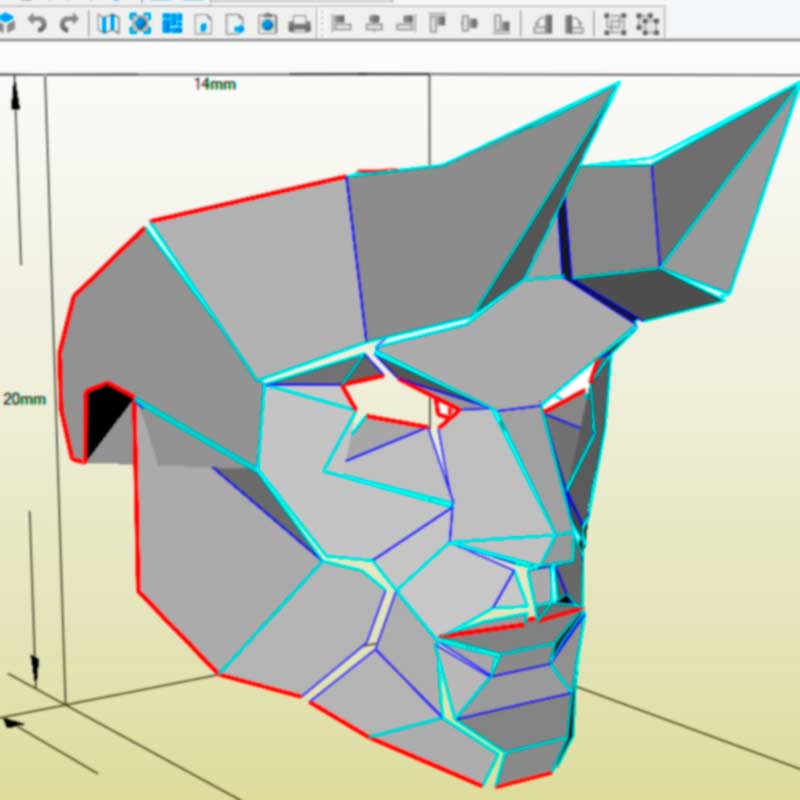800x800 pixels.
Task: Print the pattern using the printer icon
Action: click(299, 23)
